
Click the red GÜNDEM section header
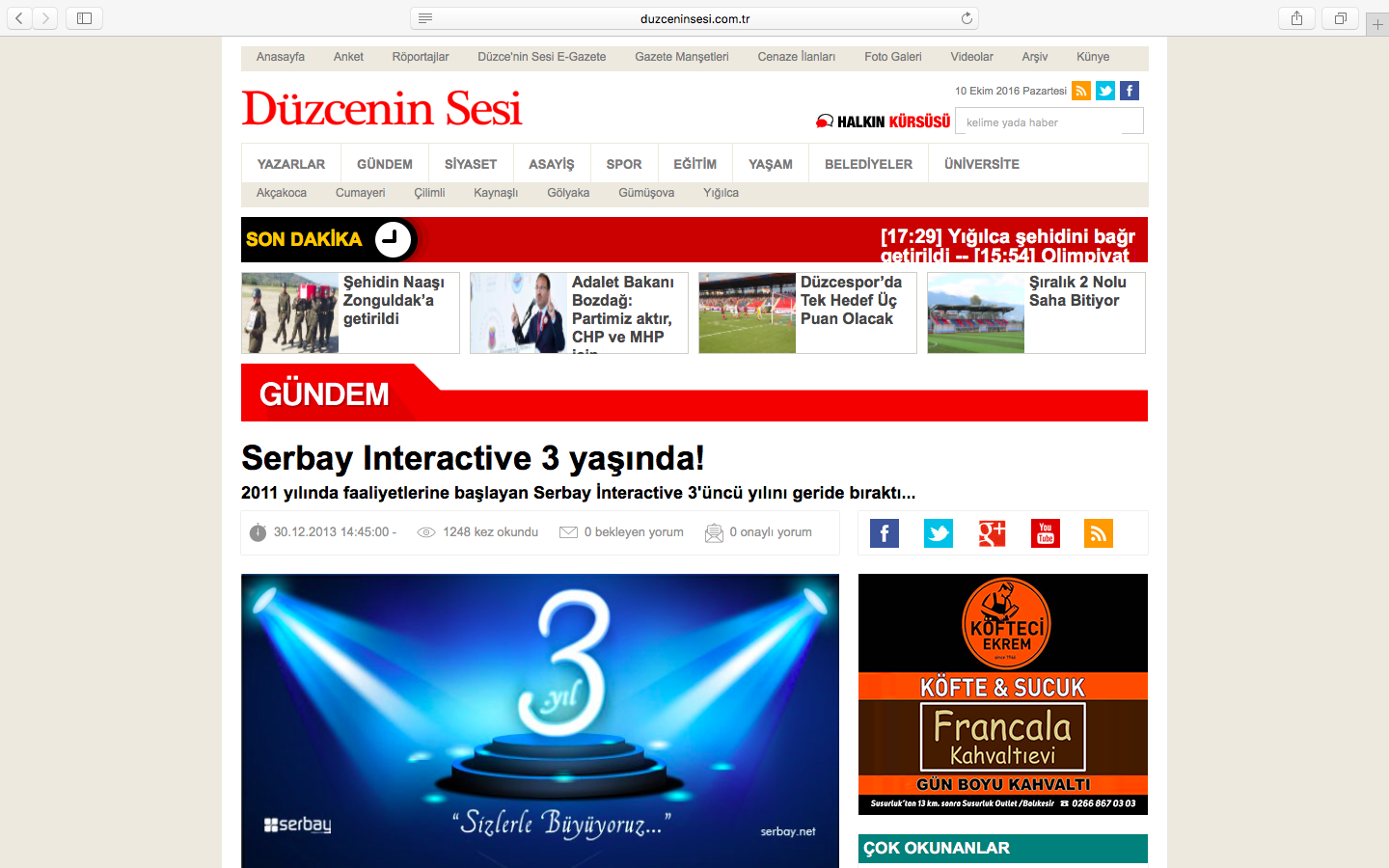pos(694,393)
